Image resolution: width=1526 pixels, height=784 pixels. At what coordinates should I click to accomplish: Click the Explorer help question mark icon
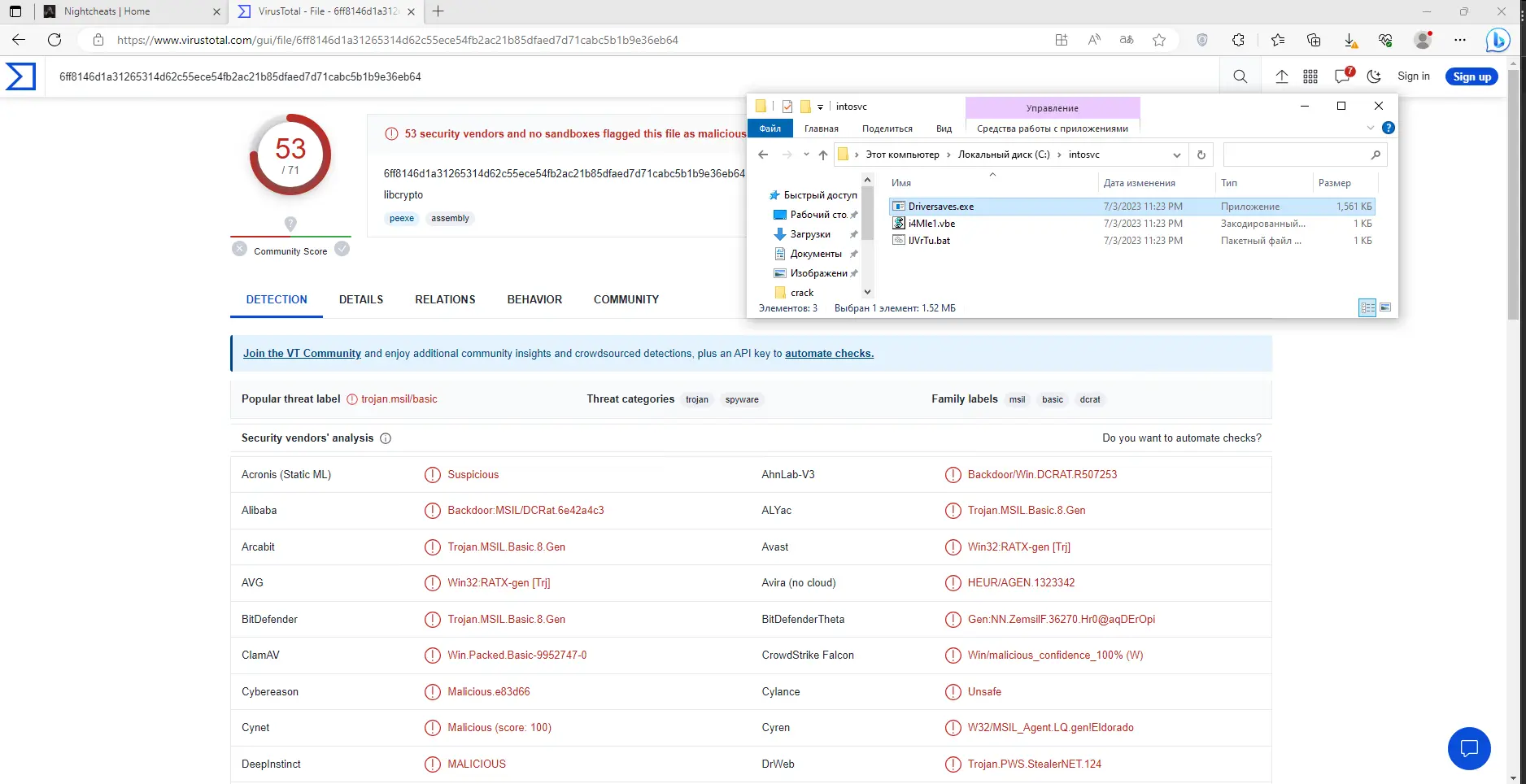(1389, 128)
